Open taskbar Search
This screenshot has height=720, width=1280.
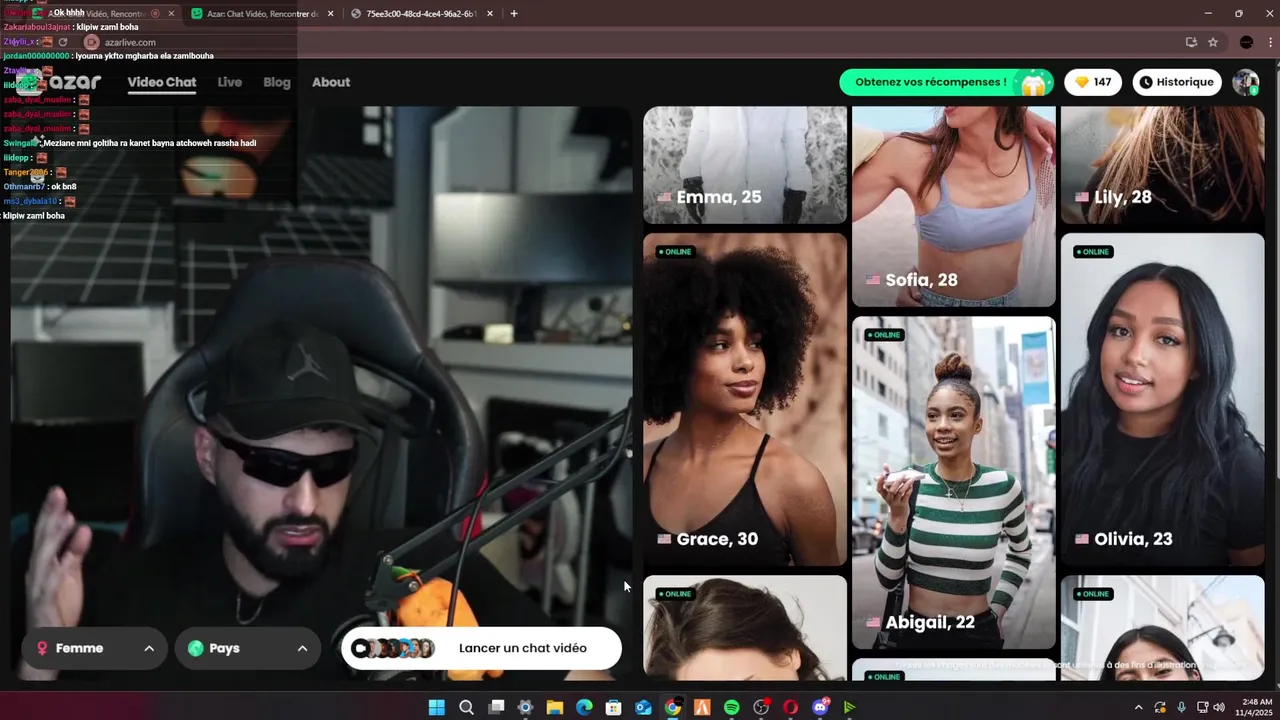pos(466,707)
